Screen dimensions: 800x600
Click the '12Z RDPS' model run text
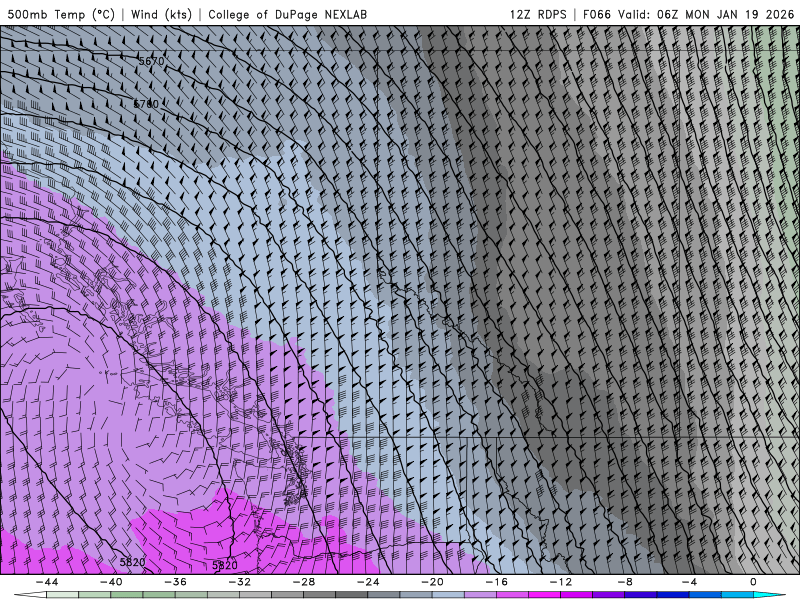pos(538,14)
